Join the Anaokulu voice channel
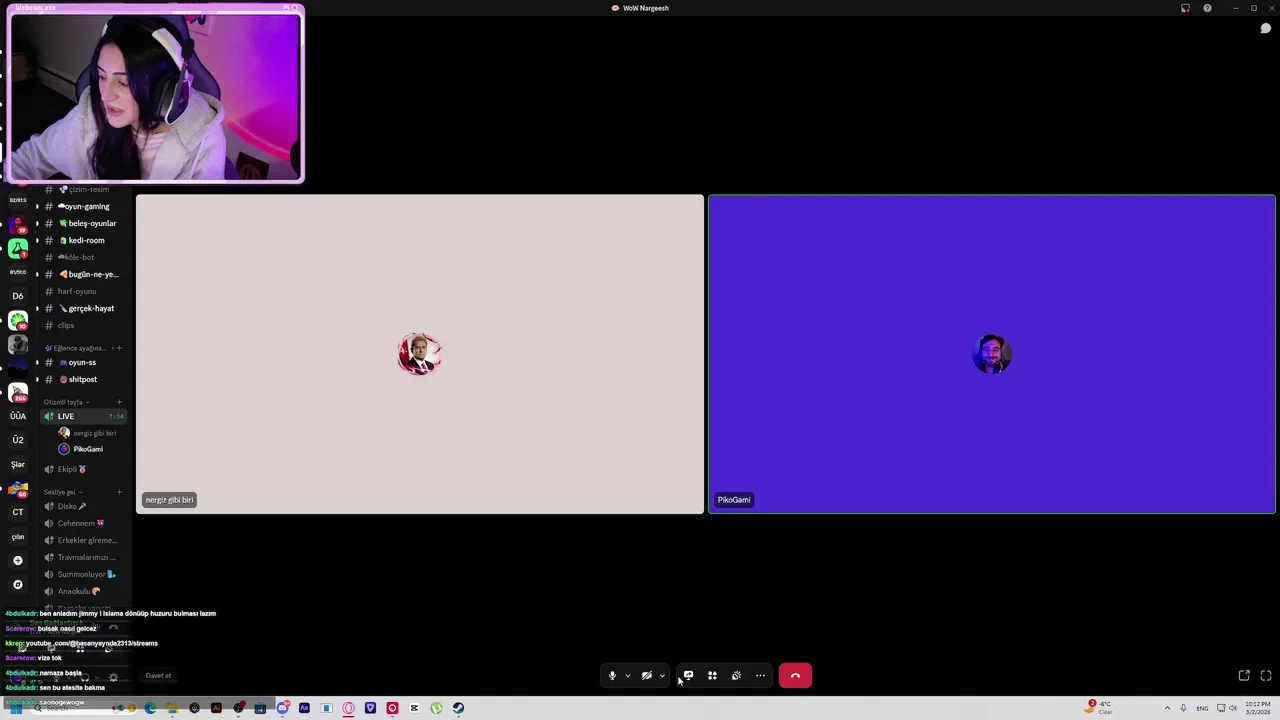 pos(84,592)
